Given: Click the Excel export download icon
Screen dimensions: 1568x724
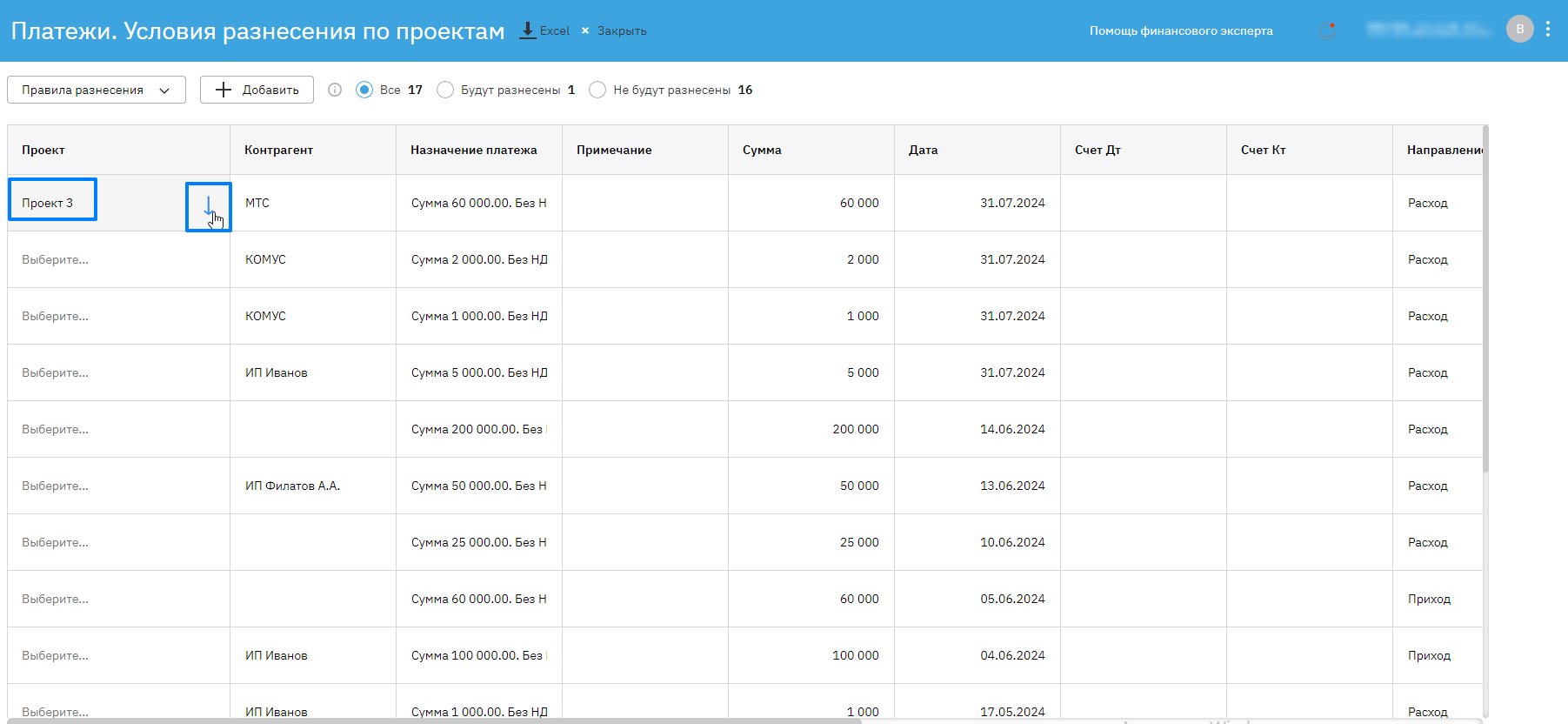Looking at the screenshot, I should coord(527,30).
